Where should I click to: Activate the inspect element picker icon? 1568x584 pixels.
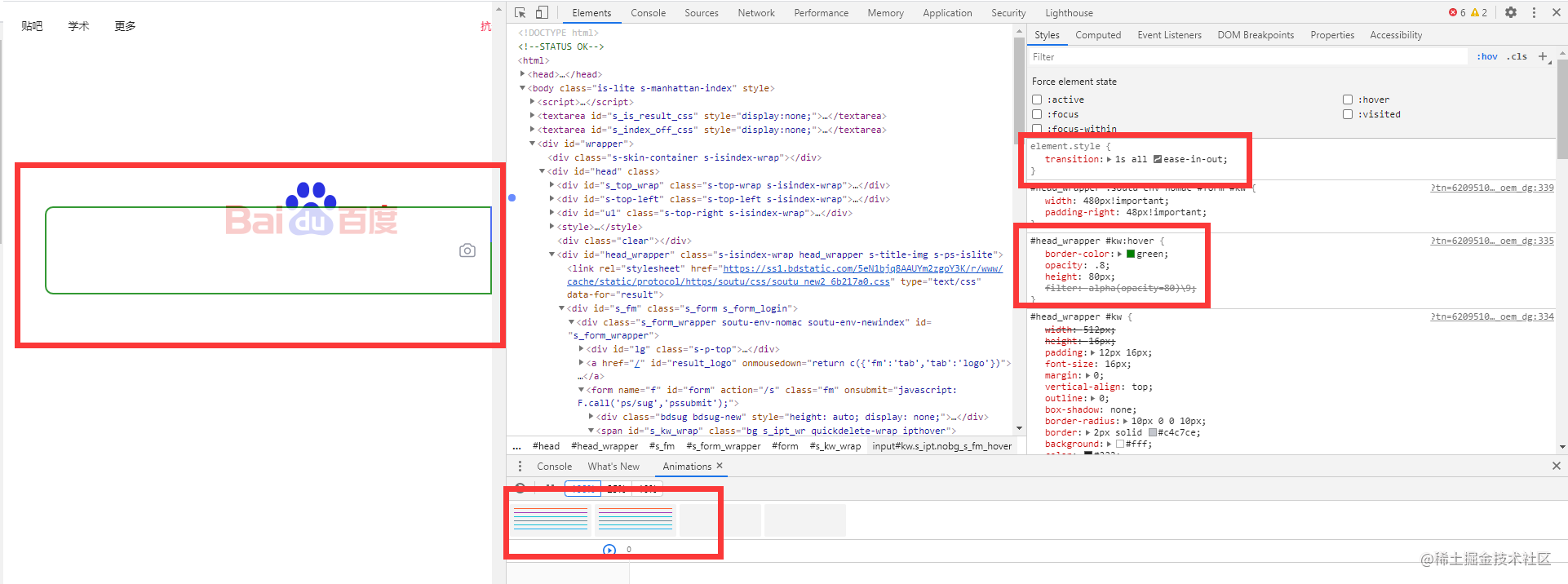coord(520,13)
